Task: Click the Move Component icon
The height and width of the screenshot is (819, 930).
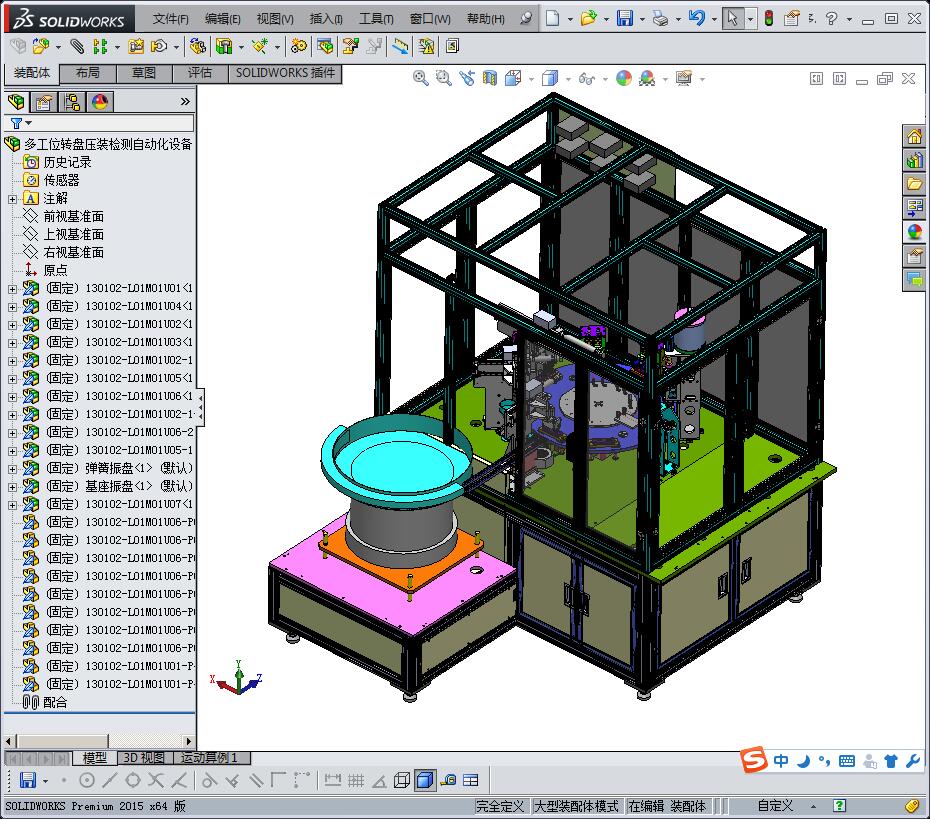Action: tap(159, 46)
